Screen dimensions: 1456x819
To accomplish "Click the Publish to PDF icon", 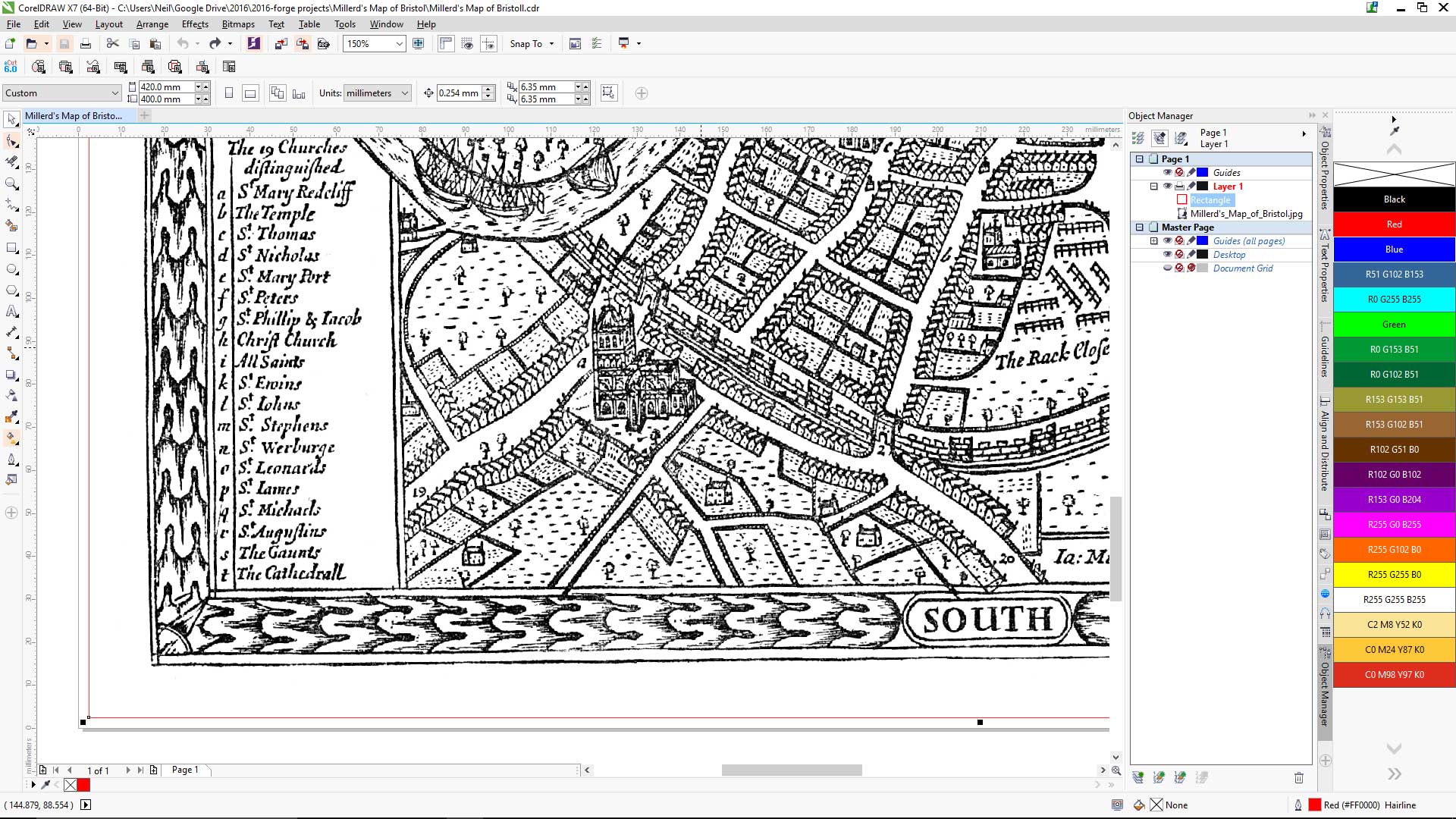I will tap(324, 44).
